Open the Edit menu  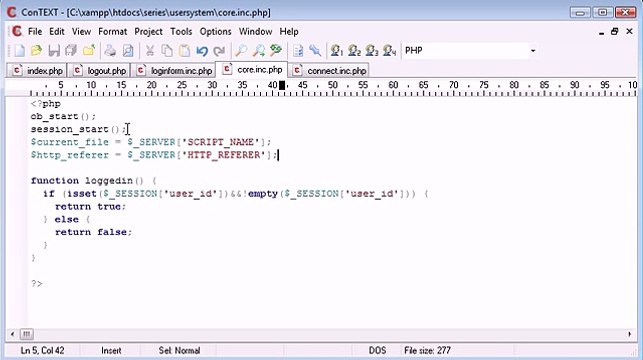tap(57, 32)
